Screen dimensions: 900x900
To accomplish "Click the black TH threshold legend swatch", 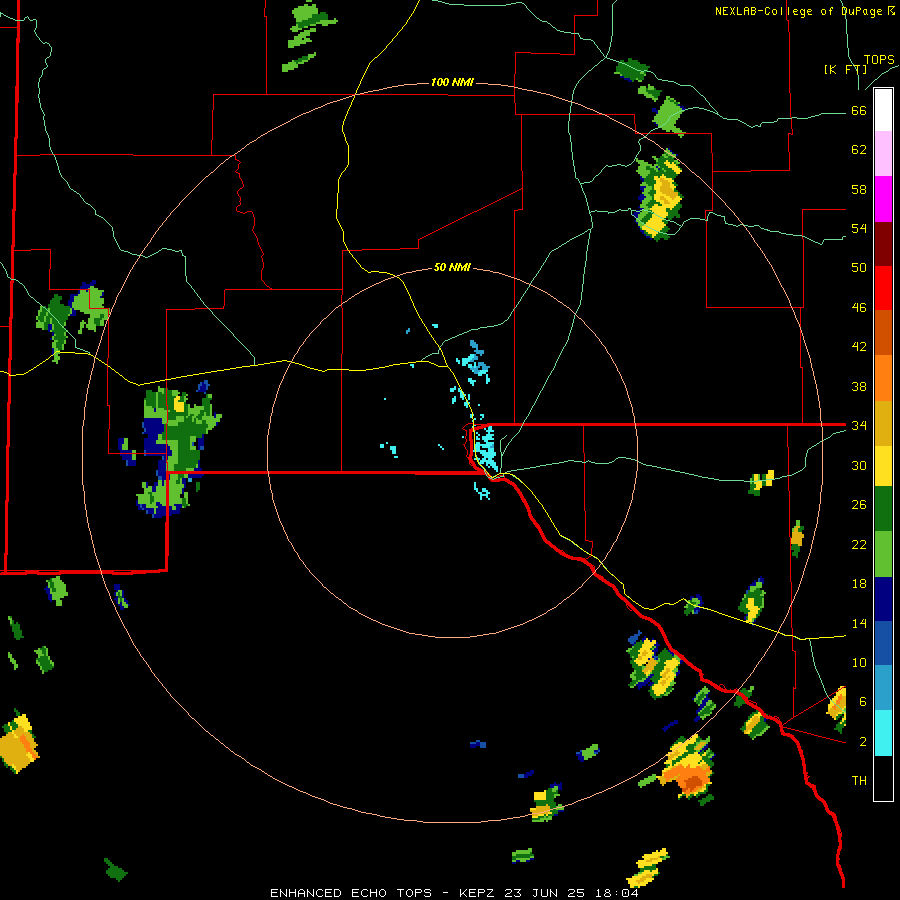I will (883, 778).
